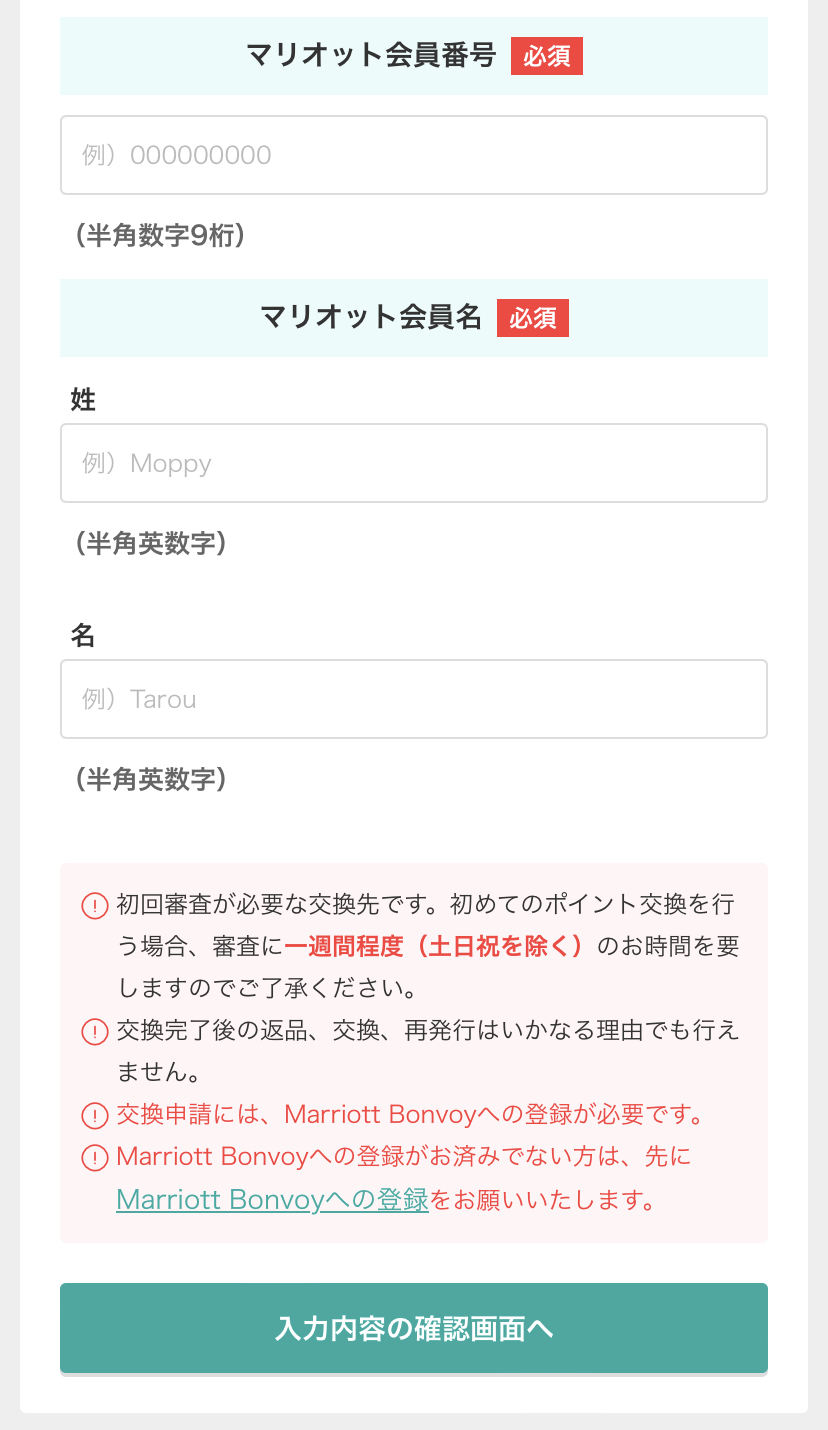Click the (半角数字9桁) hint text
828x1430 pixels.
(160, 235)
